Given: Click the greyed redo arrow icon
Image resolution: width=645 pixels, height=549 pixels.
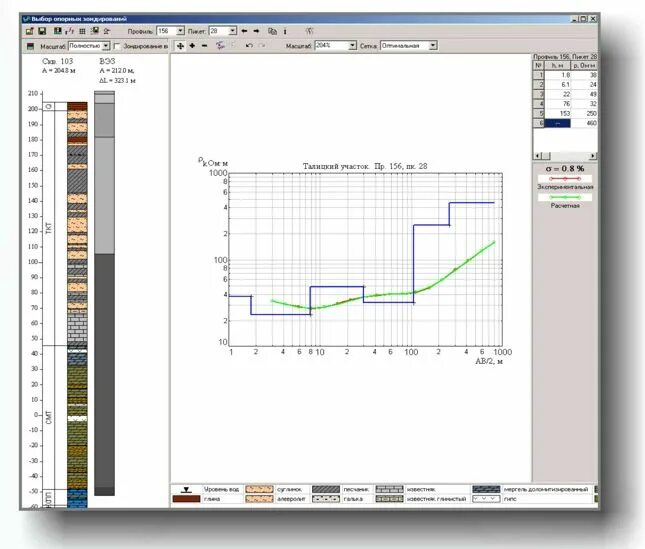Looking at the screenshot, I should point(262,46).
